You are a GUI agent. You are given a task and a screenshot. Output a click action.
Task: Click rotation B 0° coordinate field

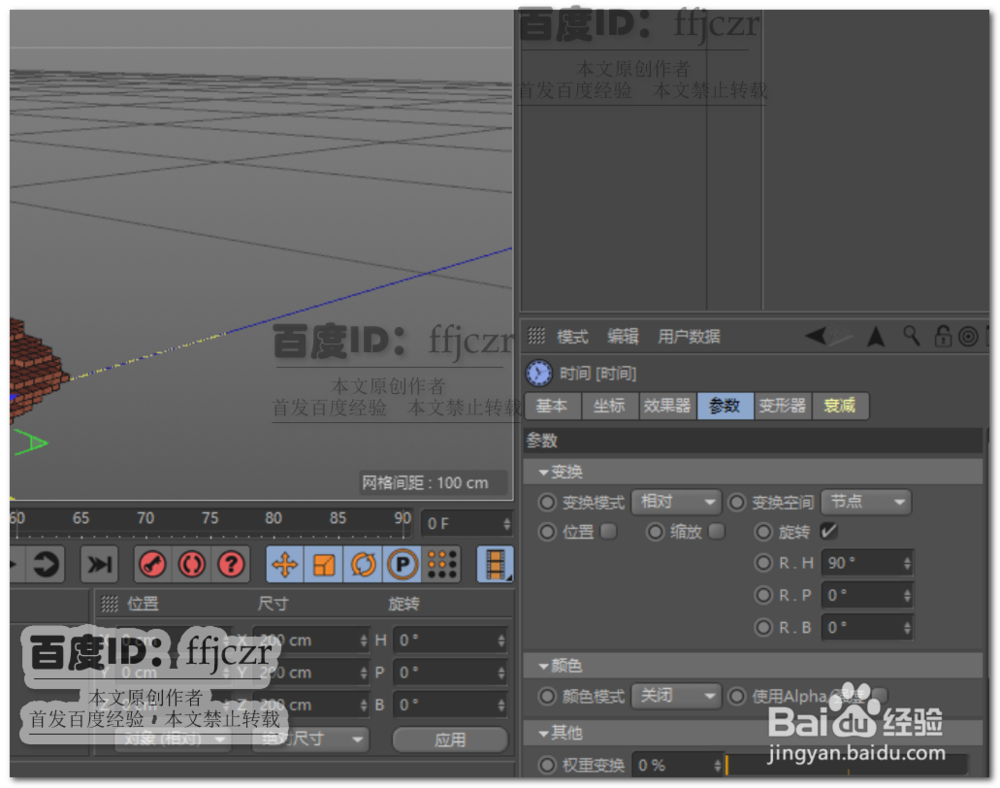(450, 705)
